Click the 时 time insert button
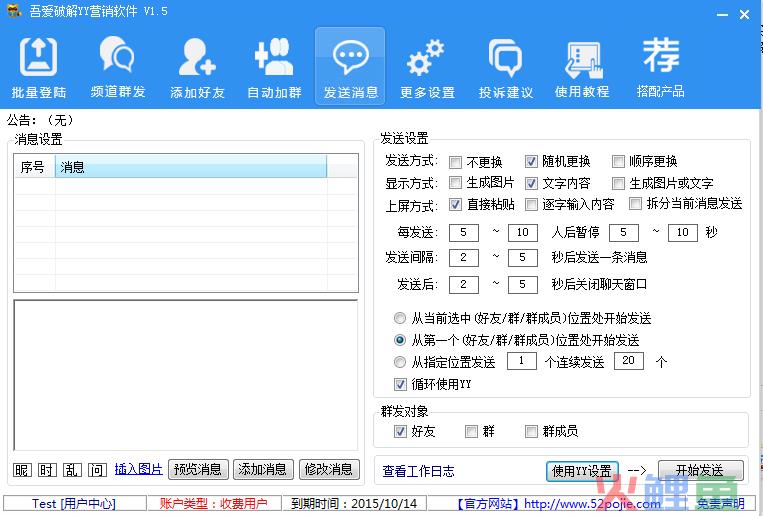 [x=47, y=470]
